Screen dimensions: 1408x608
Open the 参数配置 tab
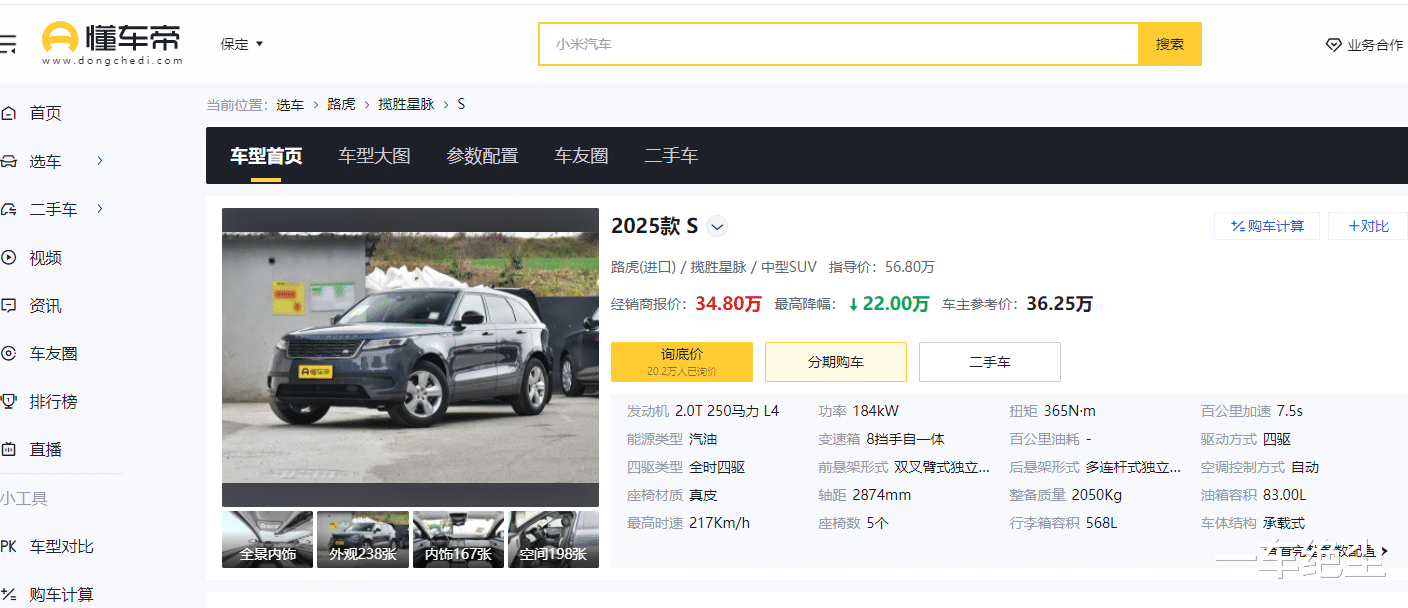tap(482, 156)
